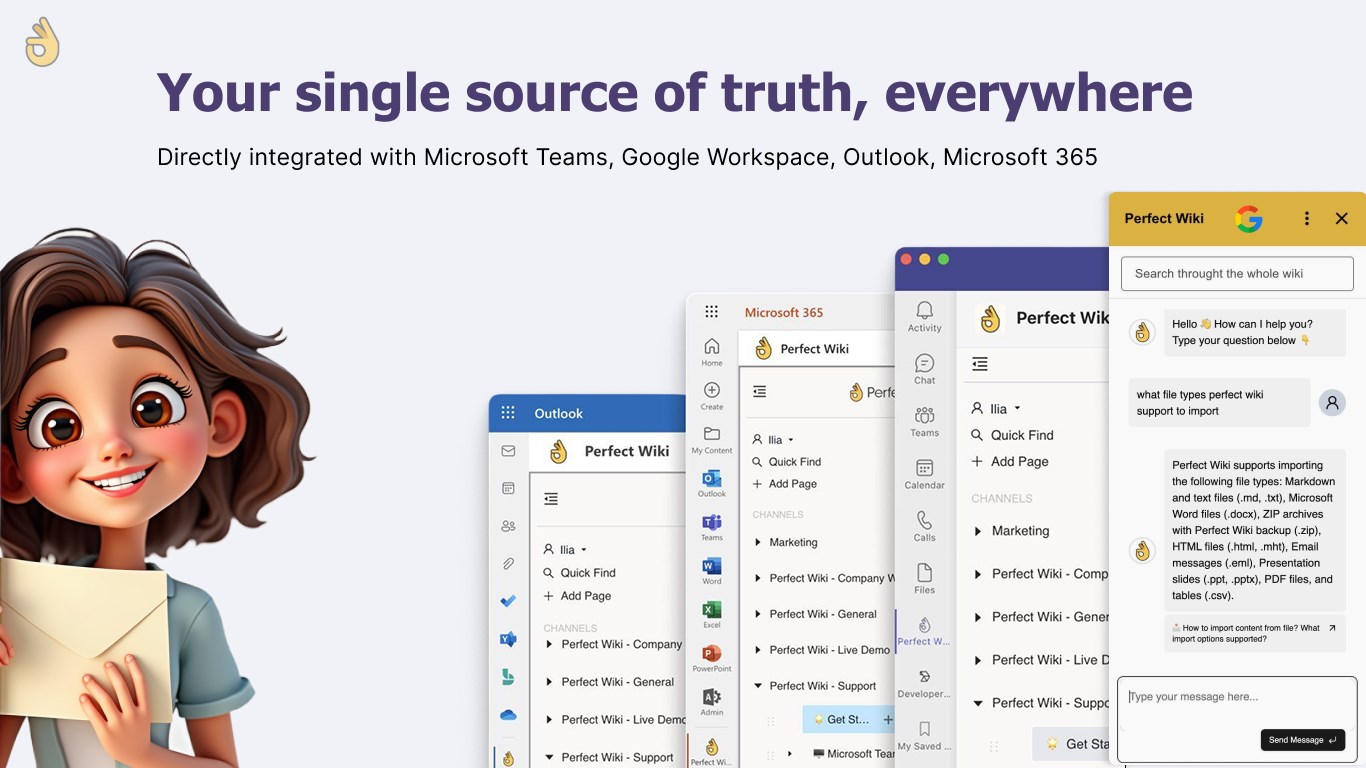Open Chat in the Teams sidebar
Viewport: 1366px width, 768px height.
coord(925,368)
